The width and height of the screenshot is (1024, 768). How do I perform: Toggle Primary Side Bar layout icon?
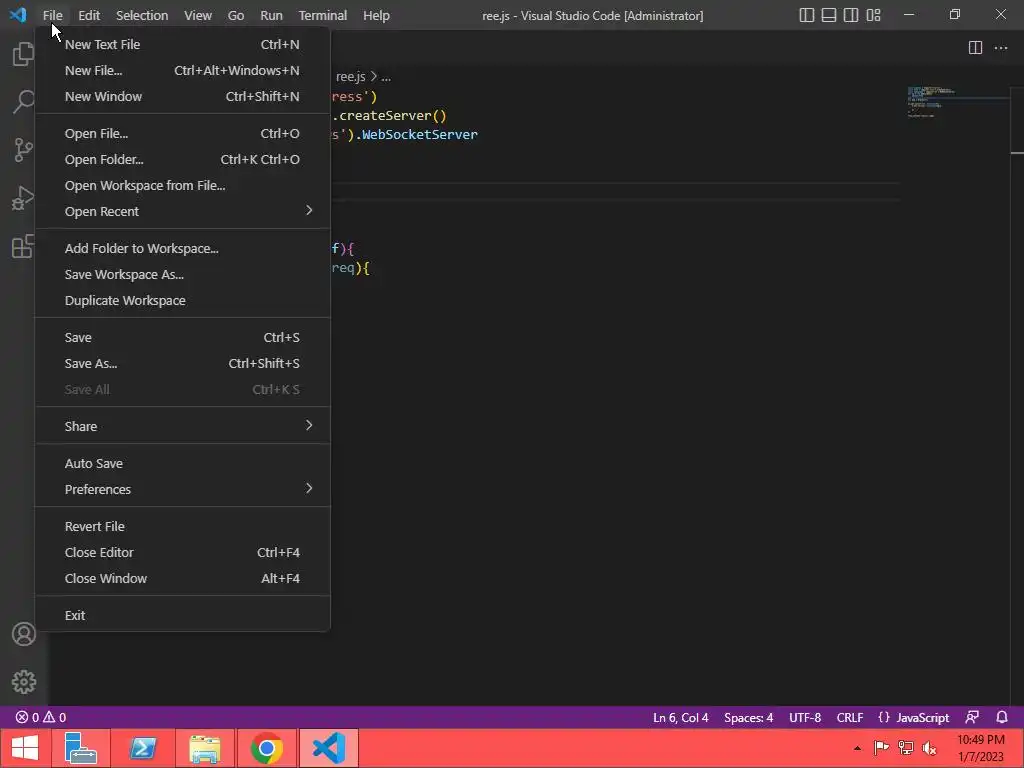tap(807, 15)
